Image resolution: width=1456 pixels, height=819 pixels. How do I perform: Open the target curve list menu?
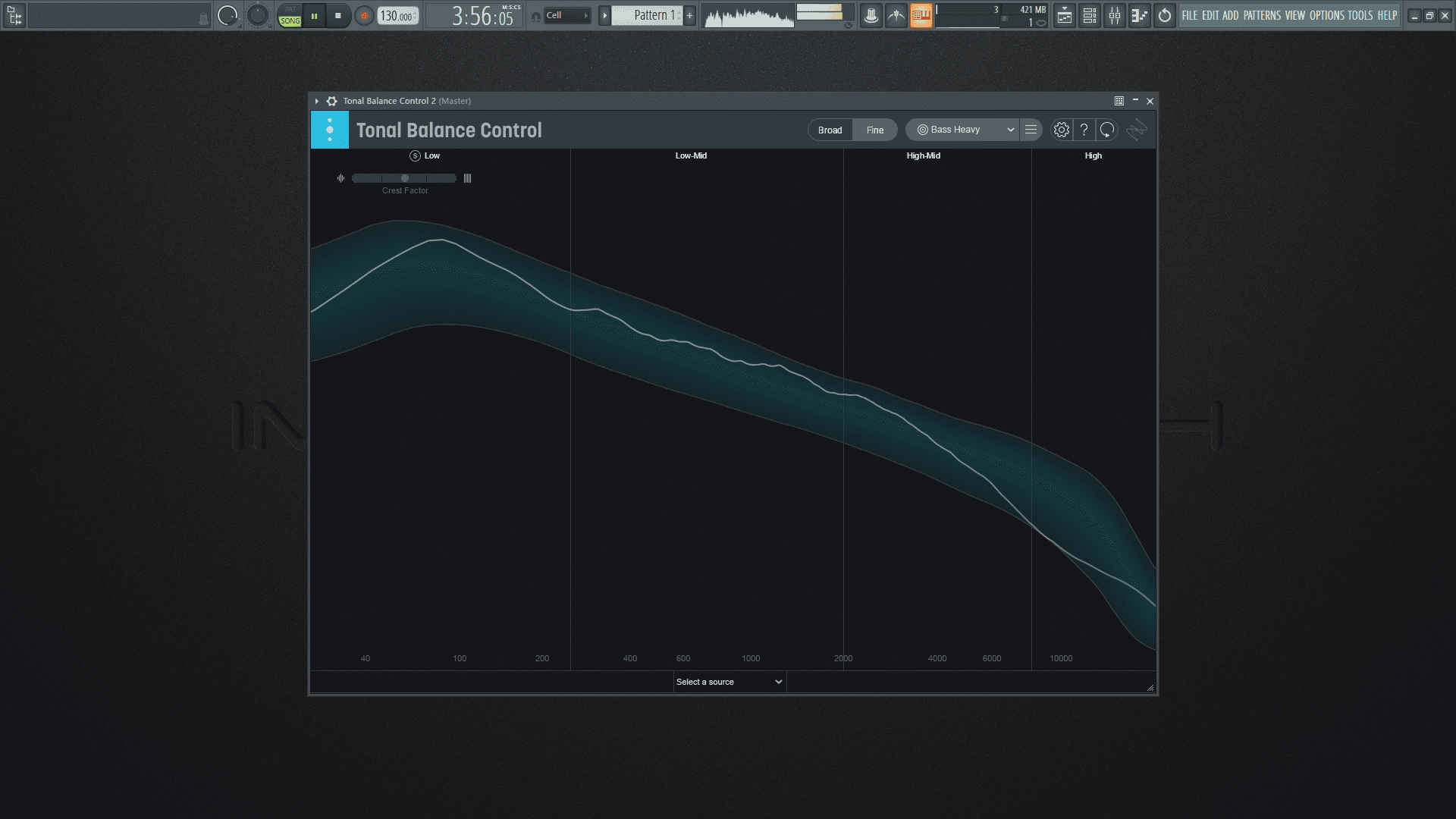(1031, 130)
